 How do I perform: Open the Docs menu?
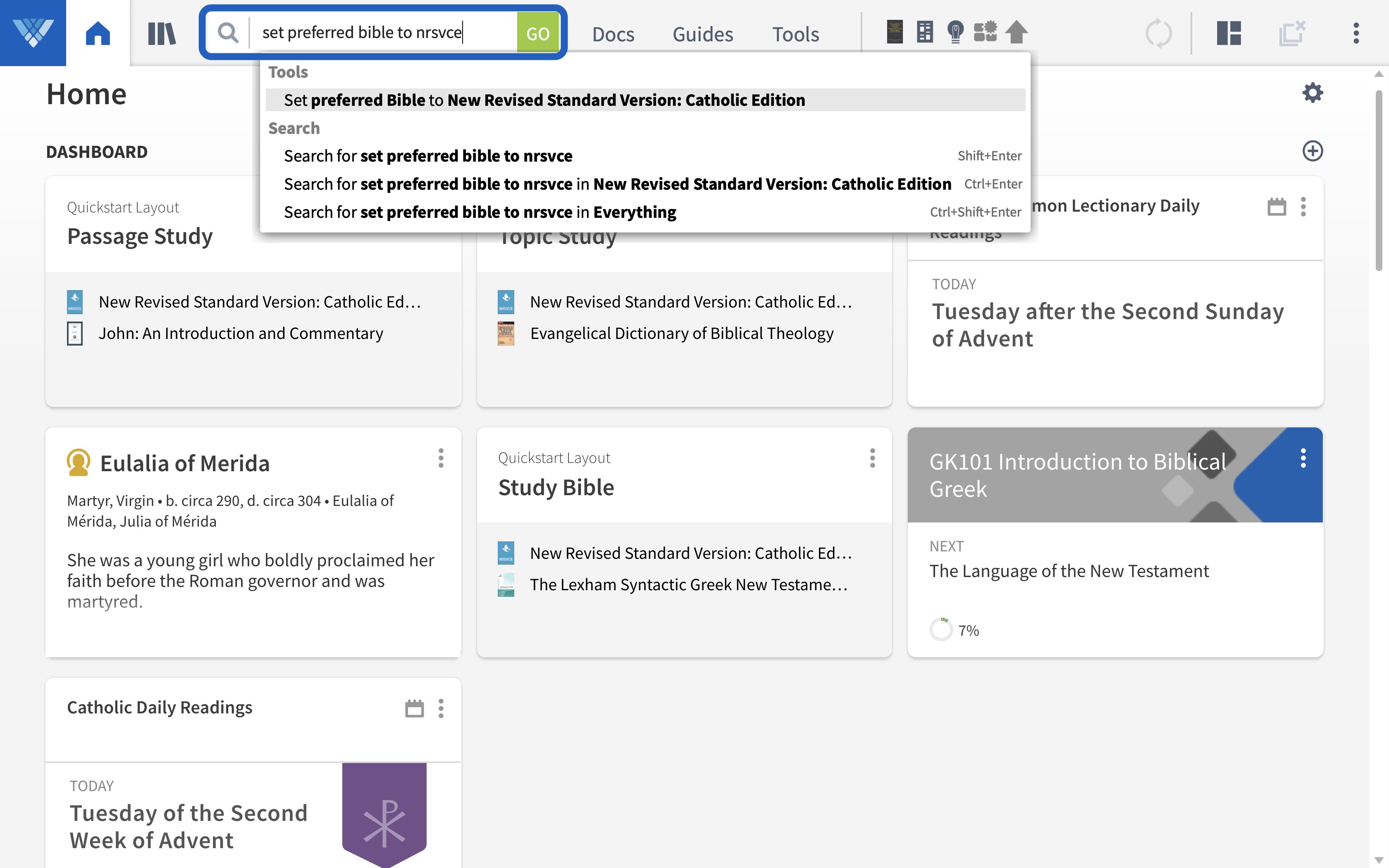tap(613, 34)
